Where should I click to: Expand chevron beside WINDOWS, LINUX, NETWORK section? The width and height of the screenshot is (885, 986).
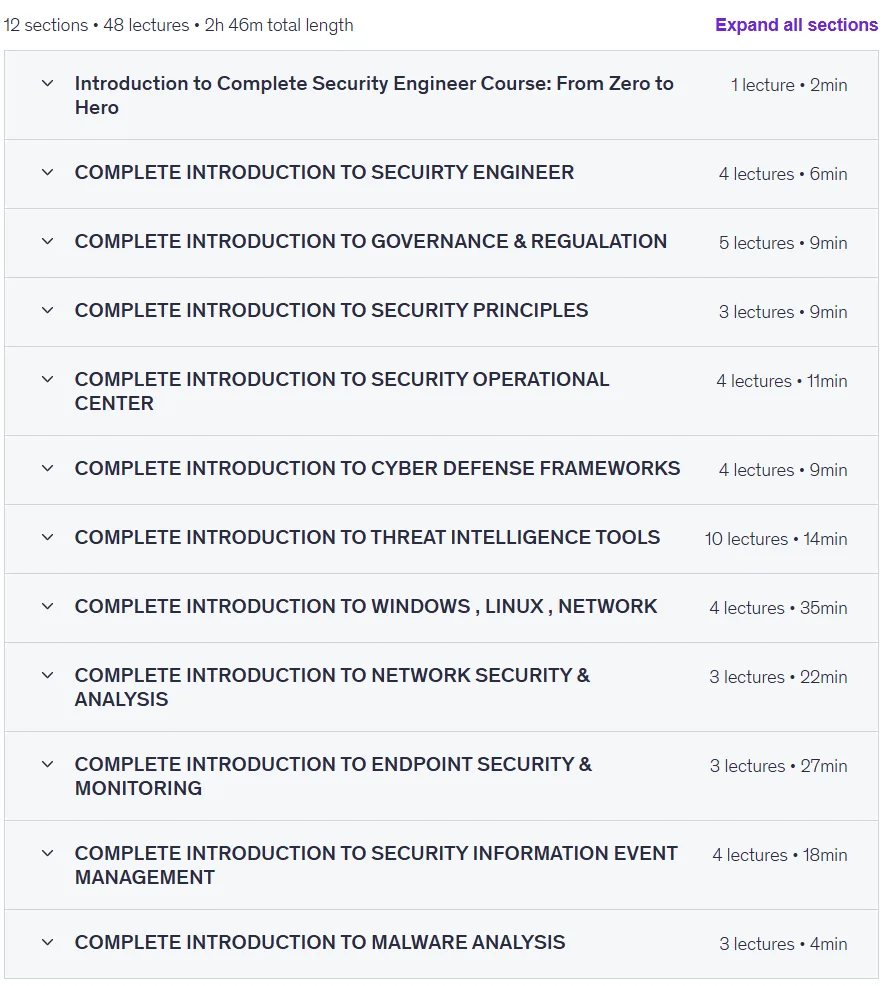[47, 606]
